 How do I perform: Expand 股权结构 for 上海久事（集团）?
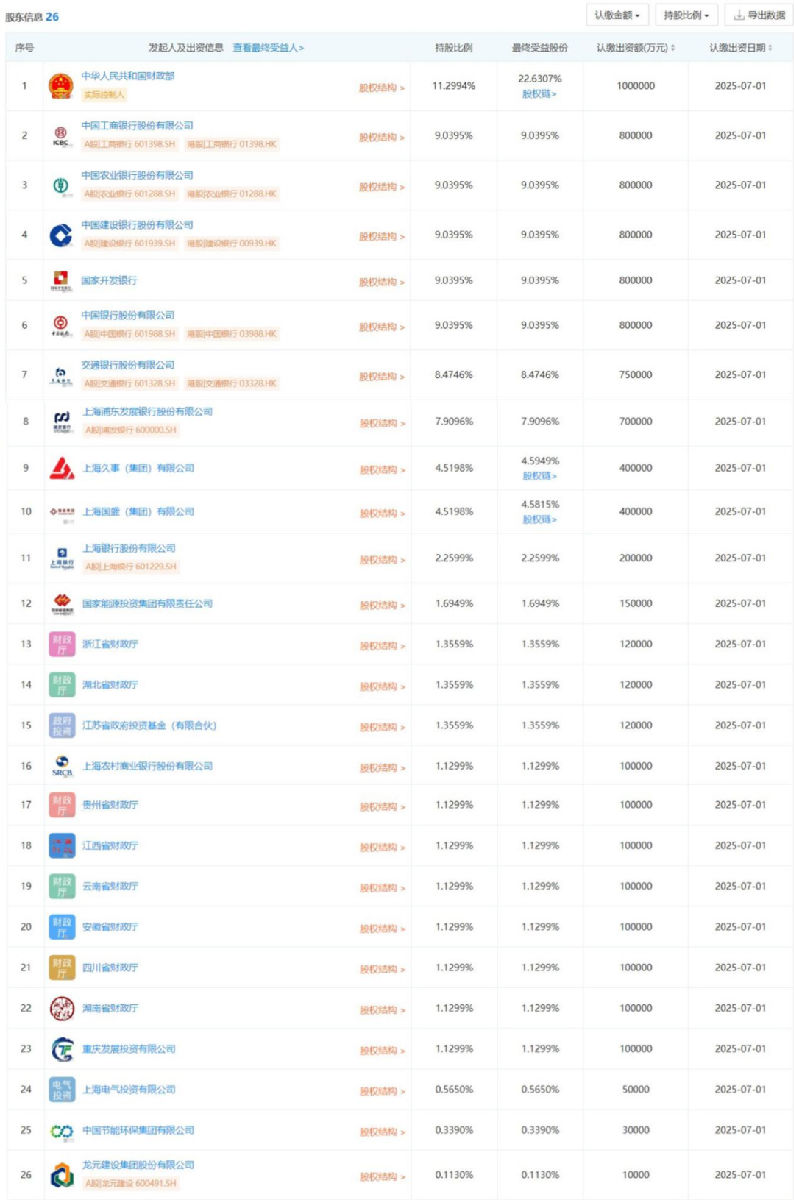pos(382,469)
